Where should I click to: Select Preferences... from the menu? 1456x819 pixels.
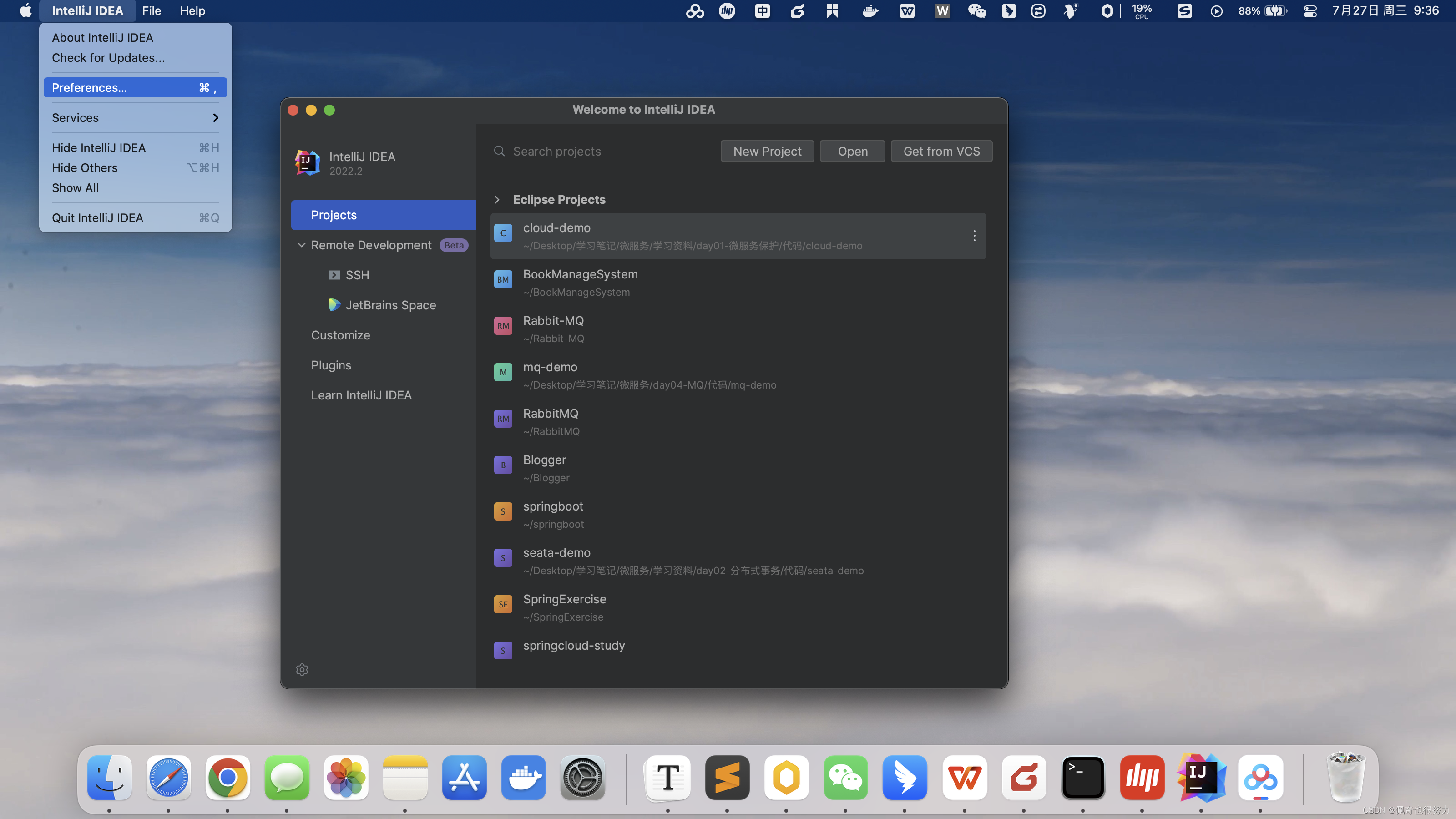[135, 88]
